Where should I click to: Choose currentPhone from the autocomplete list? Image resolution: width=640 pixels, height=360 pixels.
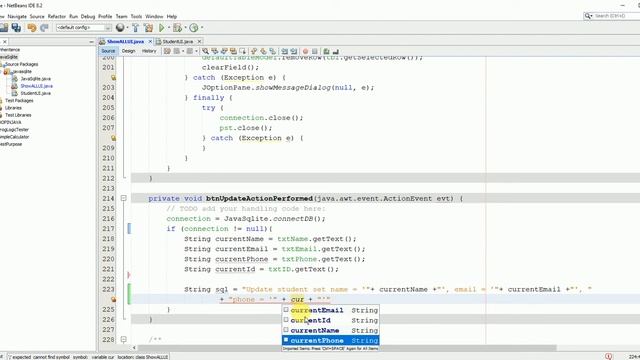331,340
